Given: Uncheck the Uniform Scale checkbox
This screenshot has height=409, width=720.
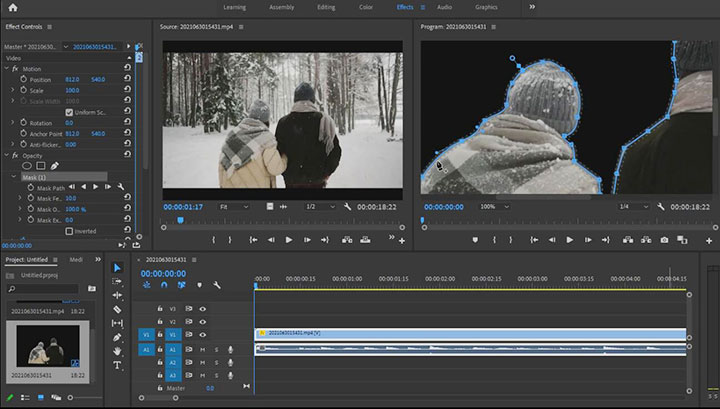Looking at the screenshot, I should 69,112.
